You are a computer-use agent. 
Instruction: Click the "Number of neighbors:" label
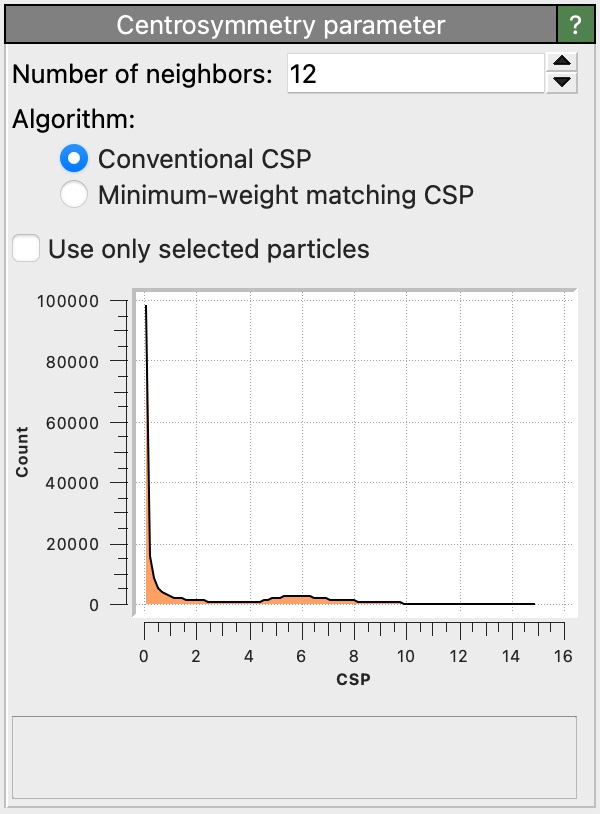pos(142,74)
